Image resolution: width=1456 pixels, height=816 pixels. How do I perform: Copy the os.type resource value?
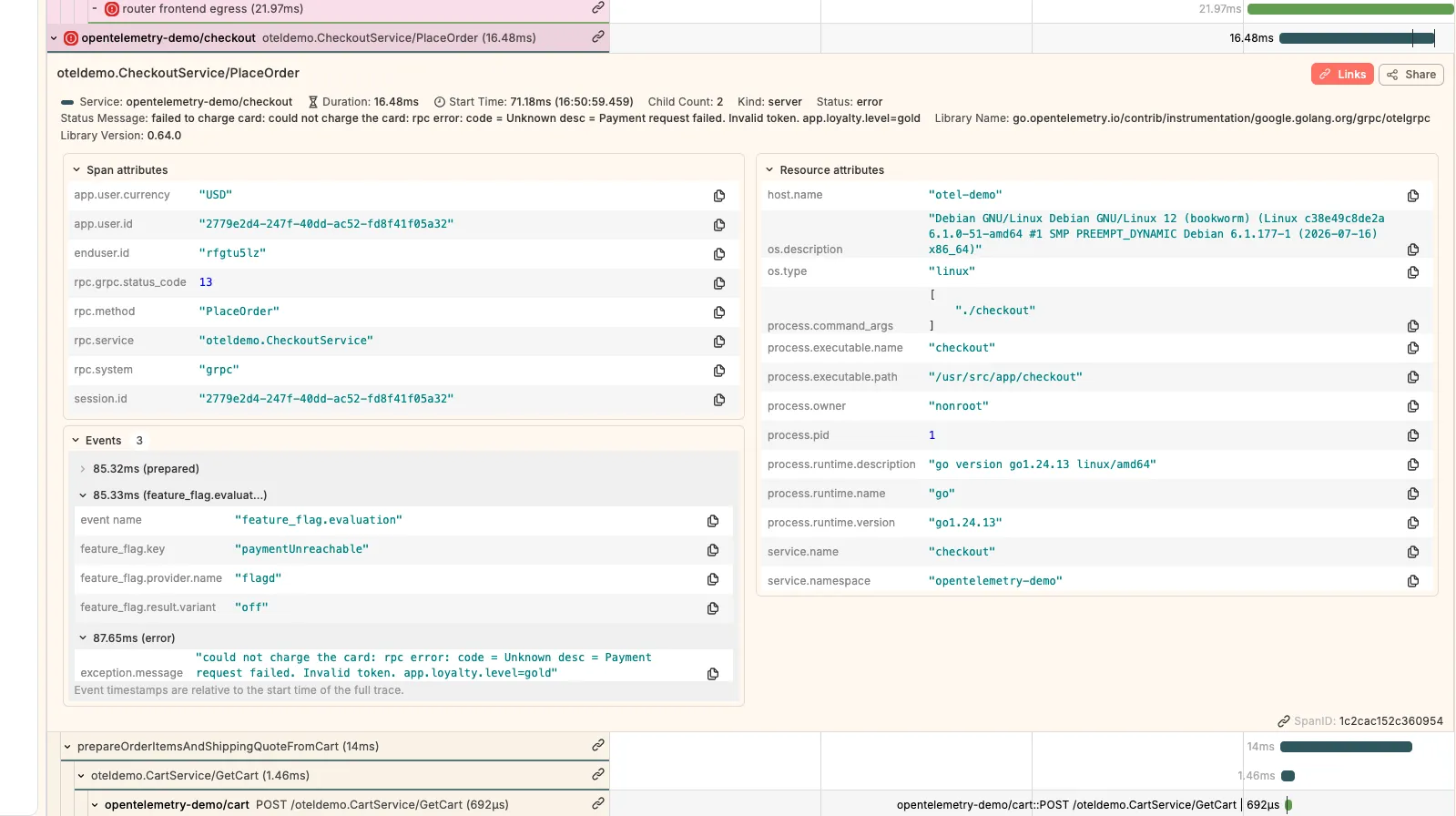click(1413, 272)
